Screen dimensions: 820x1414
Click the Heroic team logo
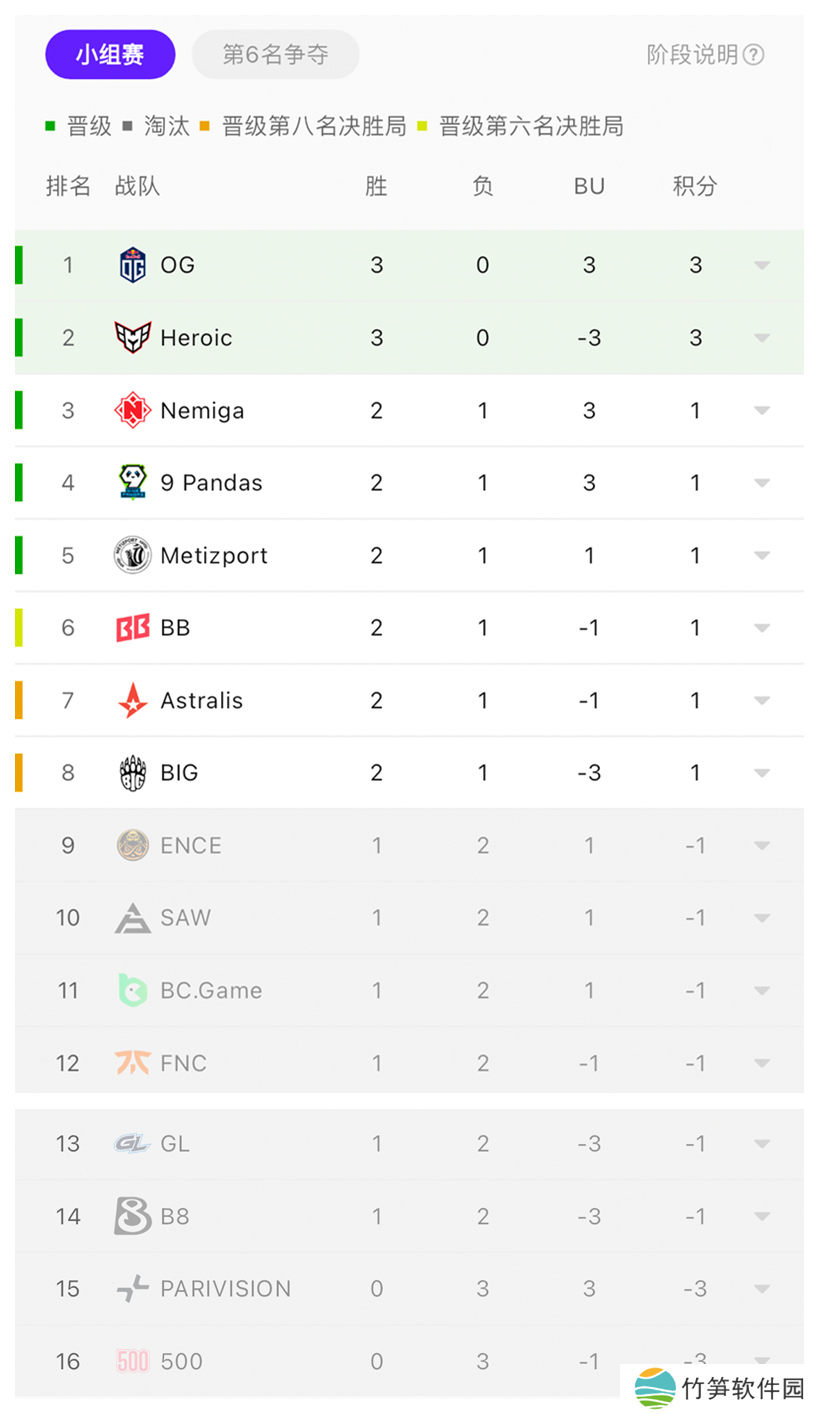(132, 338)
